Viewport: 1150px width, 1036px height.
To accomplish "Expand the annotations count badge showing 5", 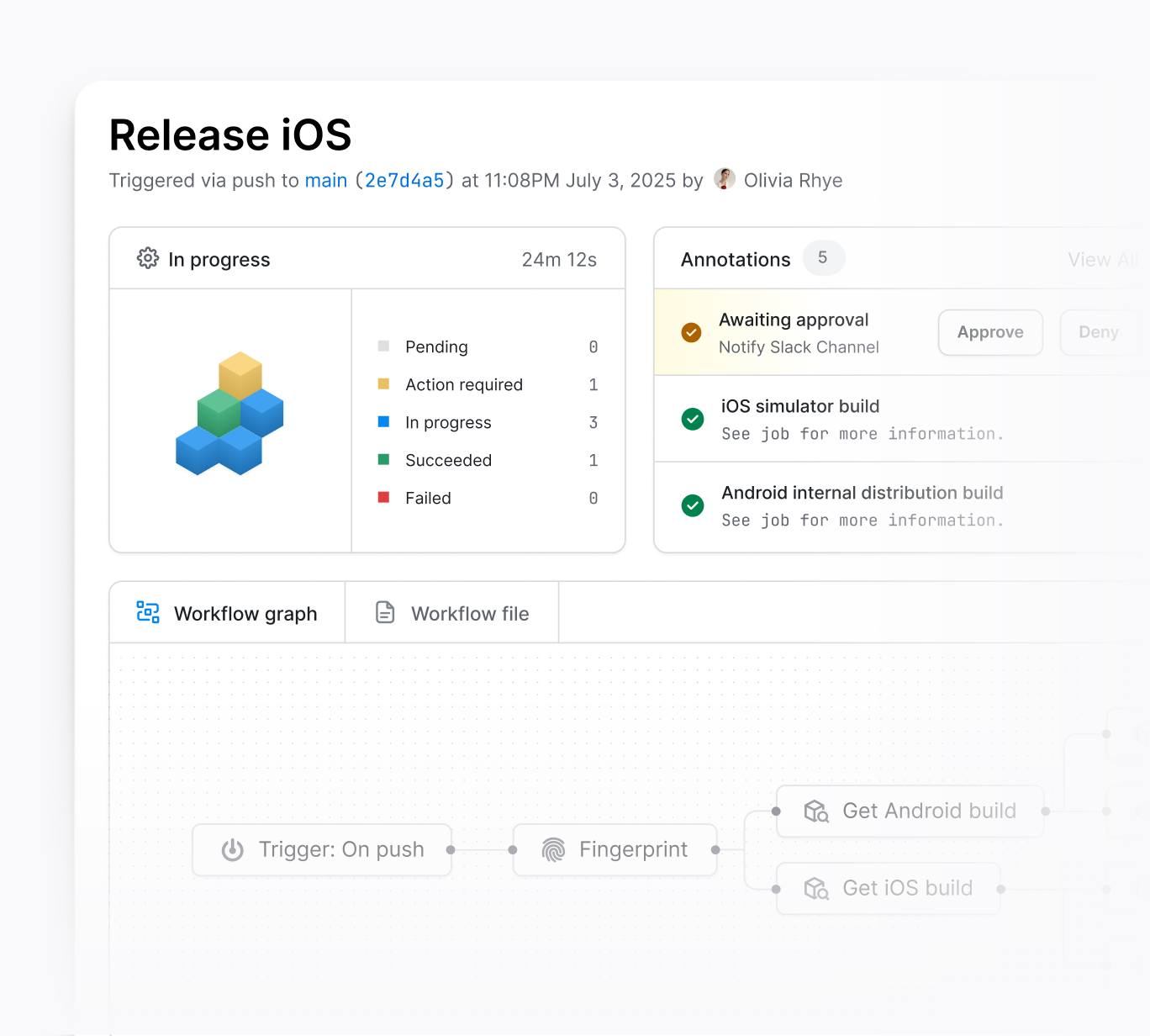I will [x=823, y=258].
